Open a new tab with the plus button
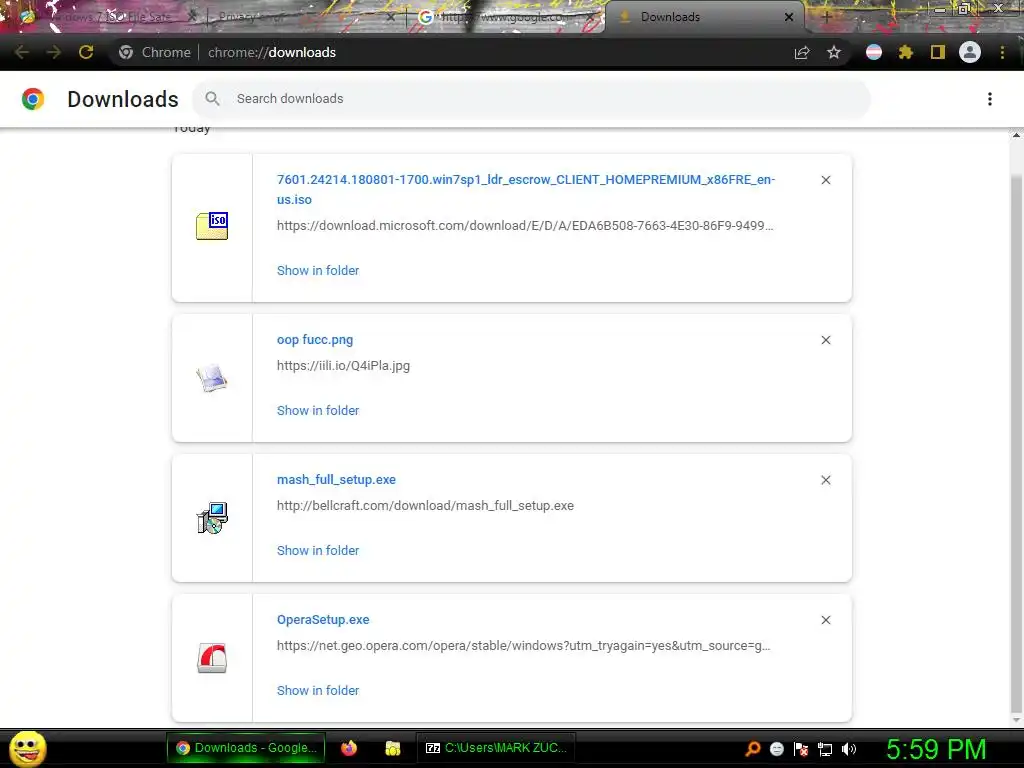The width and height of the screenshot is (1024, 768). click(x=826, y=17)
